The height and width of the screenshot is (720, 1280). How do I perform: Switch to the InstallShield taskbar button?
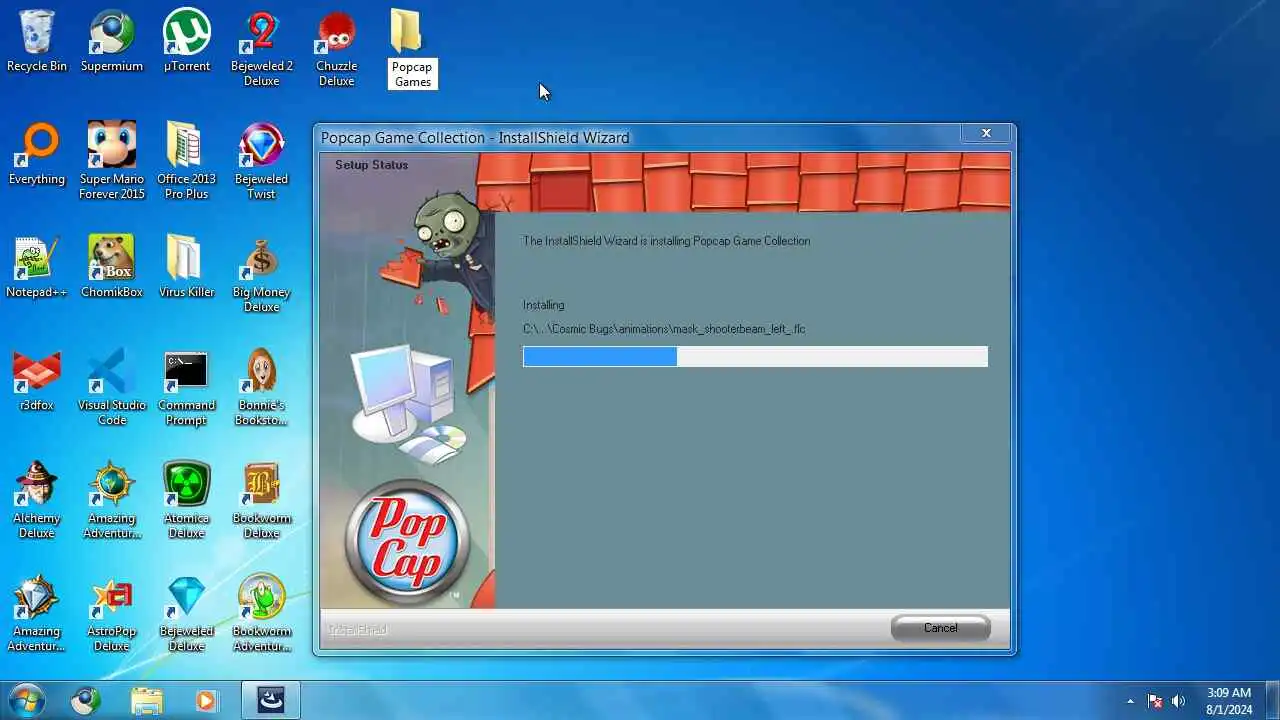tap(271, 701)
